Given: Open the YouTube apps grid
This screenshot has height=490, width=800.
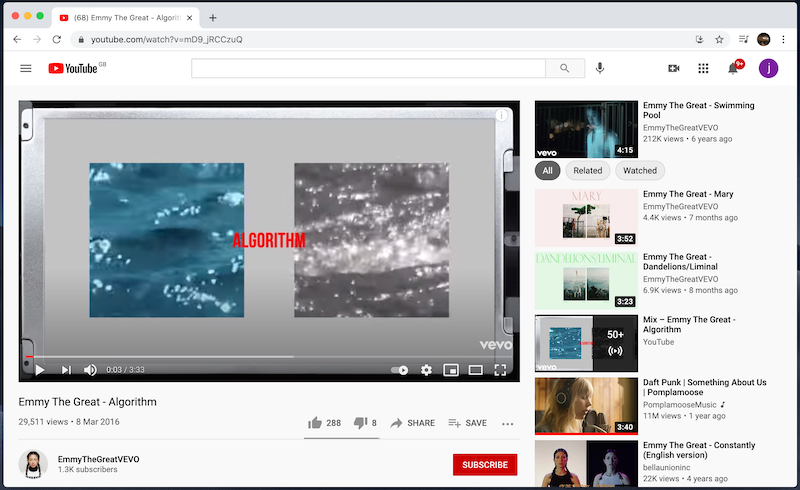Looking at the screenshot, I should click(703, 68).
